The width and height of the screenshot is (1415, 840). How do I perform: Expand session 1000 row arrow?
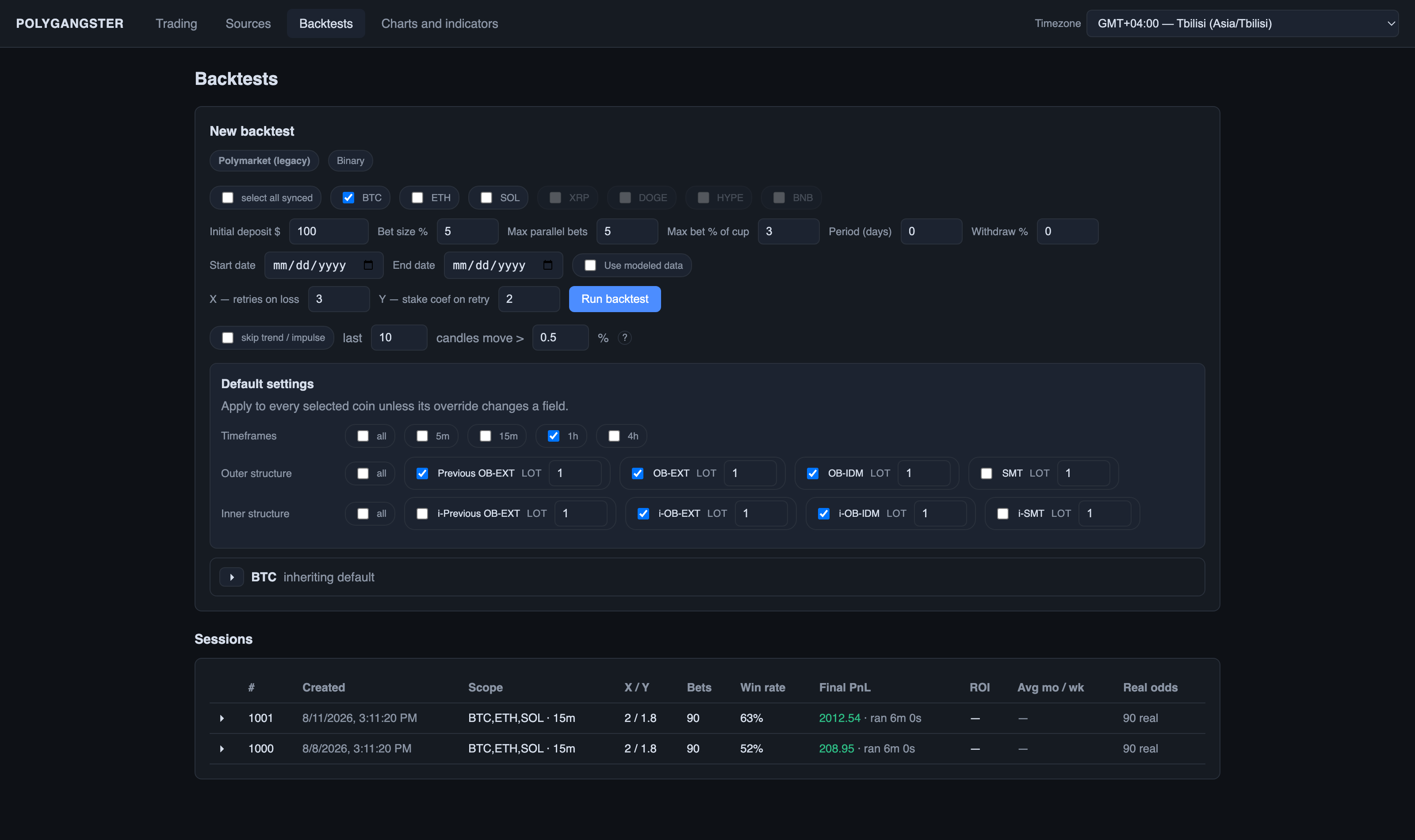pos(222,749)
